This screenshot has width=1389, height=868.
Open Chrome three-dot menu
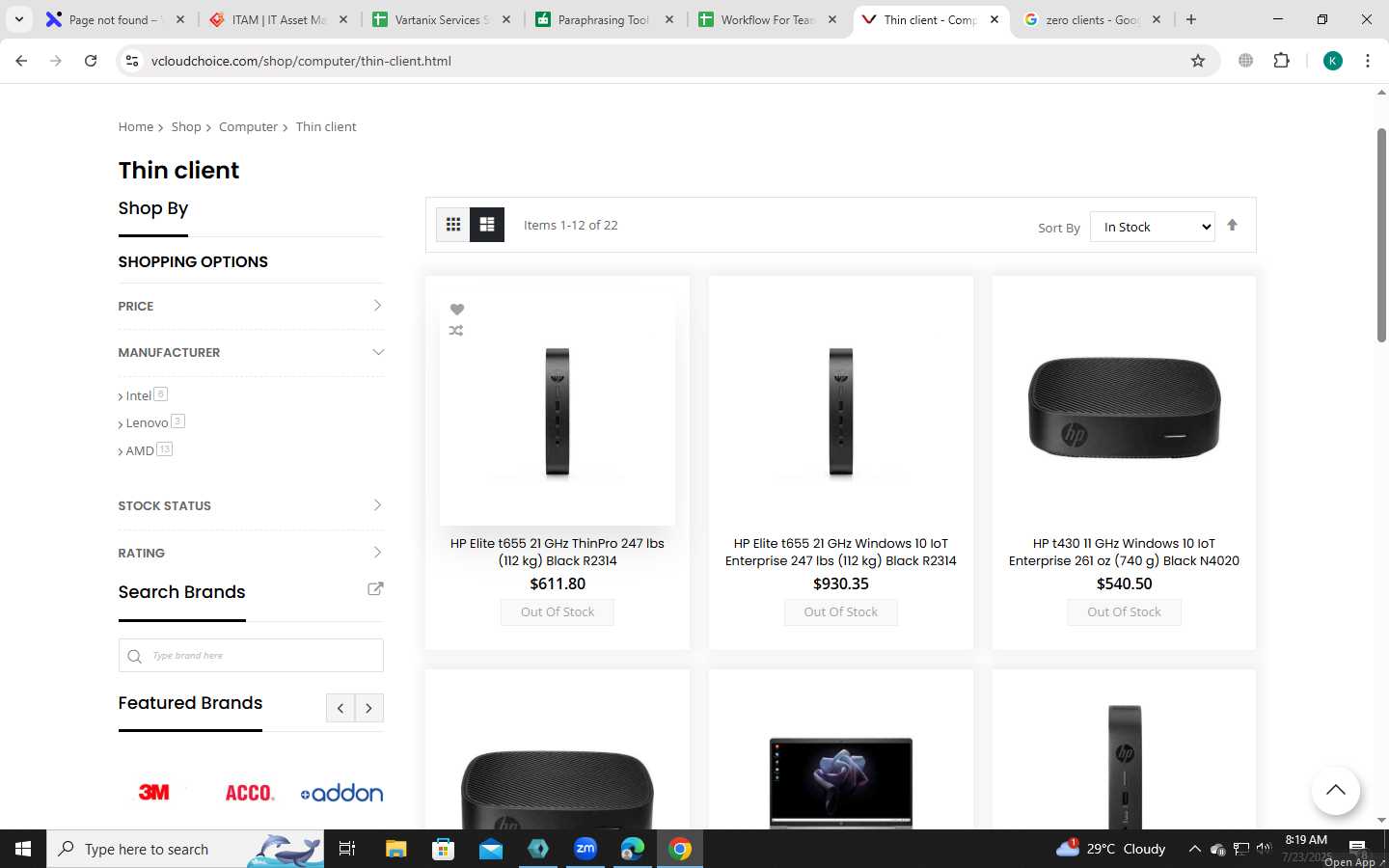click(x=1368, y=61)
